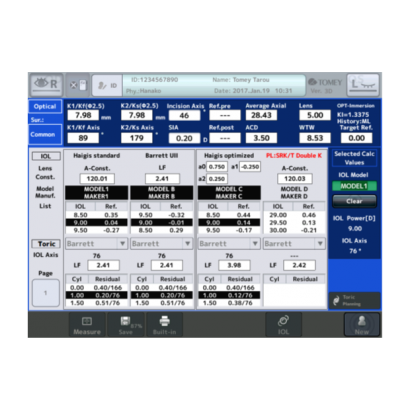Expand the first Barrett dropdown under MODEL1
Viewport: 410px width, 410px height.
click(x=96, y=244)
